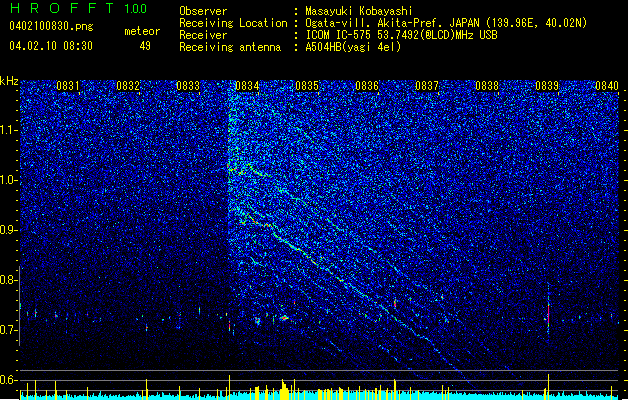Click the 1.0 frequency axis label

point(9,180)
